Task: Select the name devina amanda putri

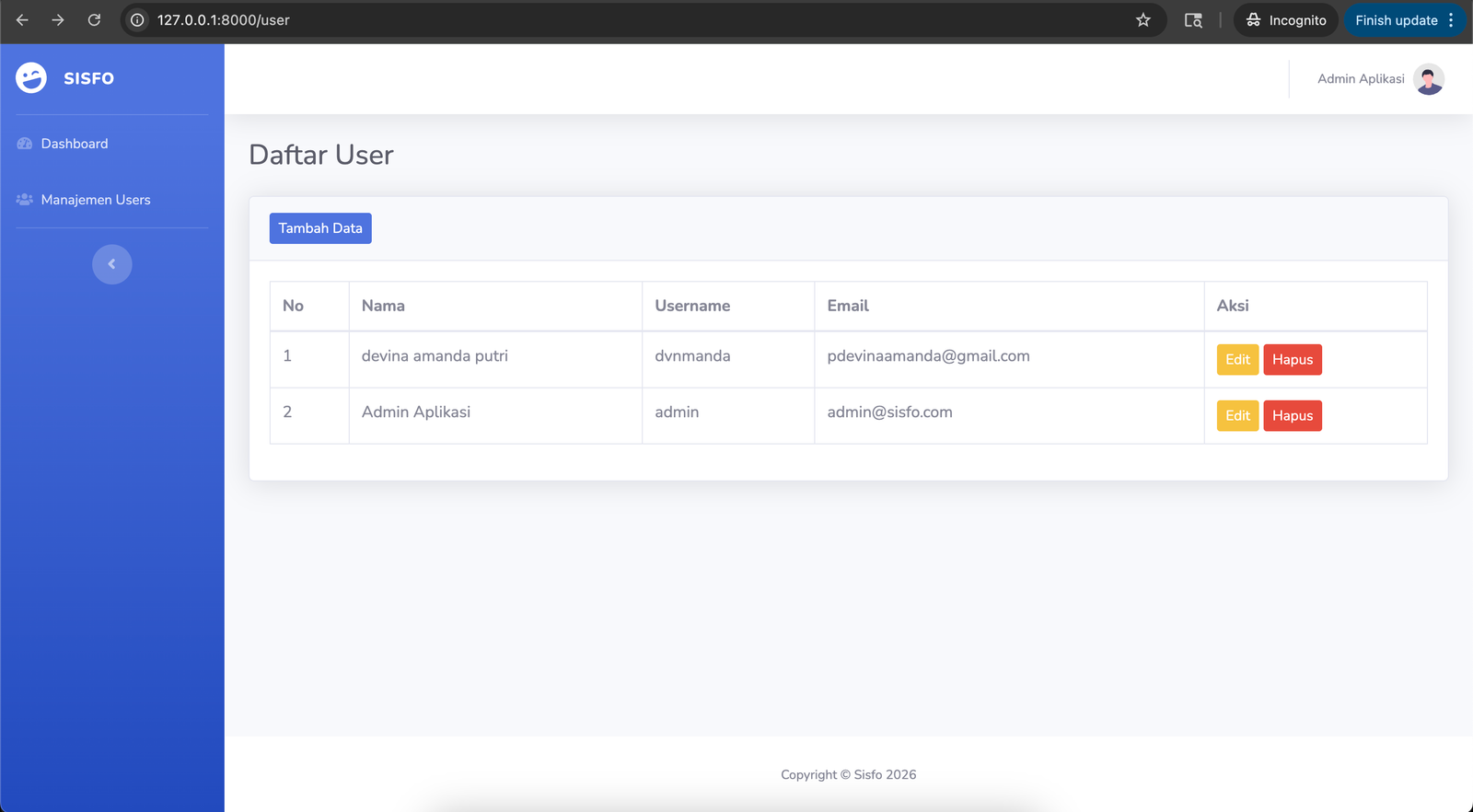Action: [435, 356]
